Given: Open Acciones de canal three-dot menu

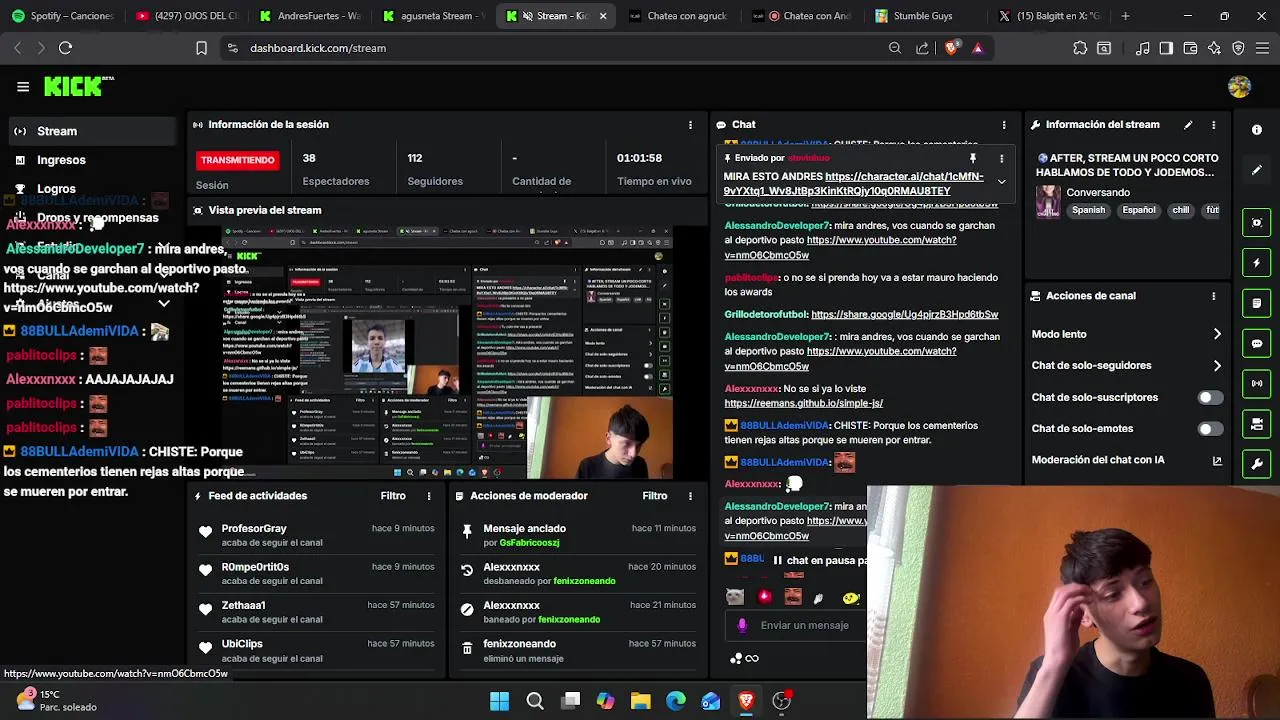Looking at the screenshot, I should [1214, 296].
